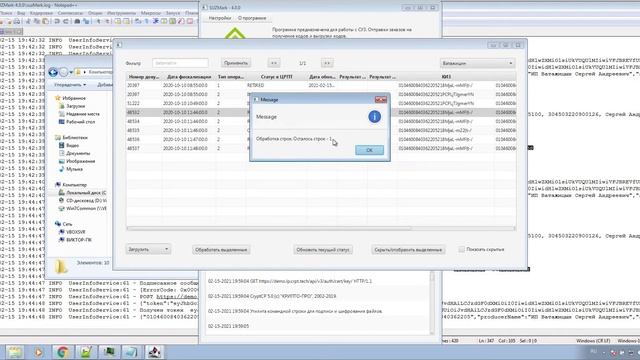640x360 pixels.
Task: Click Find binoculars icon in Notepad++ toolbar
Action: pyautogui.click(x=77, y=21)
